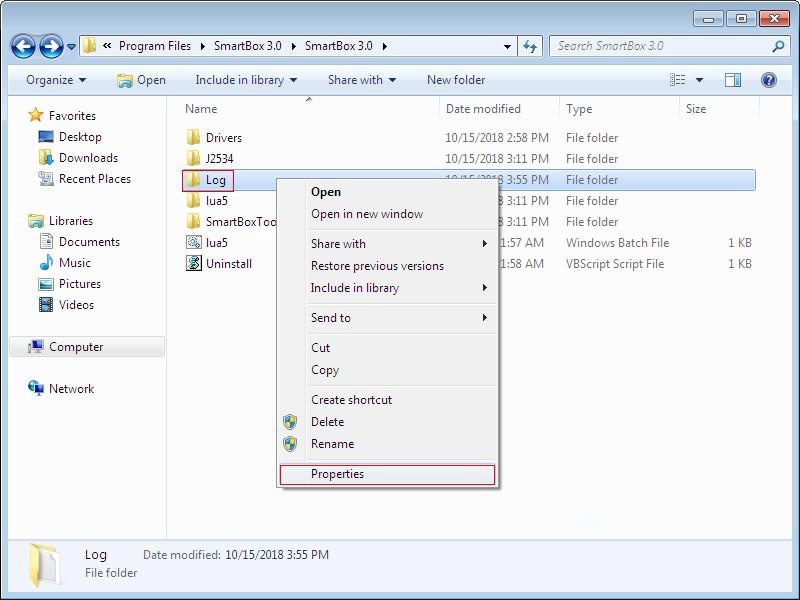Expand Send to submenu
This screenshot has width=800, height=600.
pyautogui.click(x=388, y=318)
